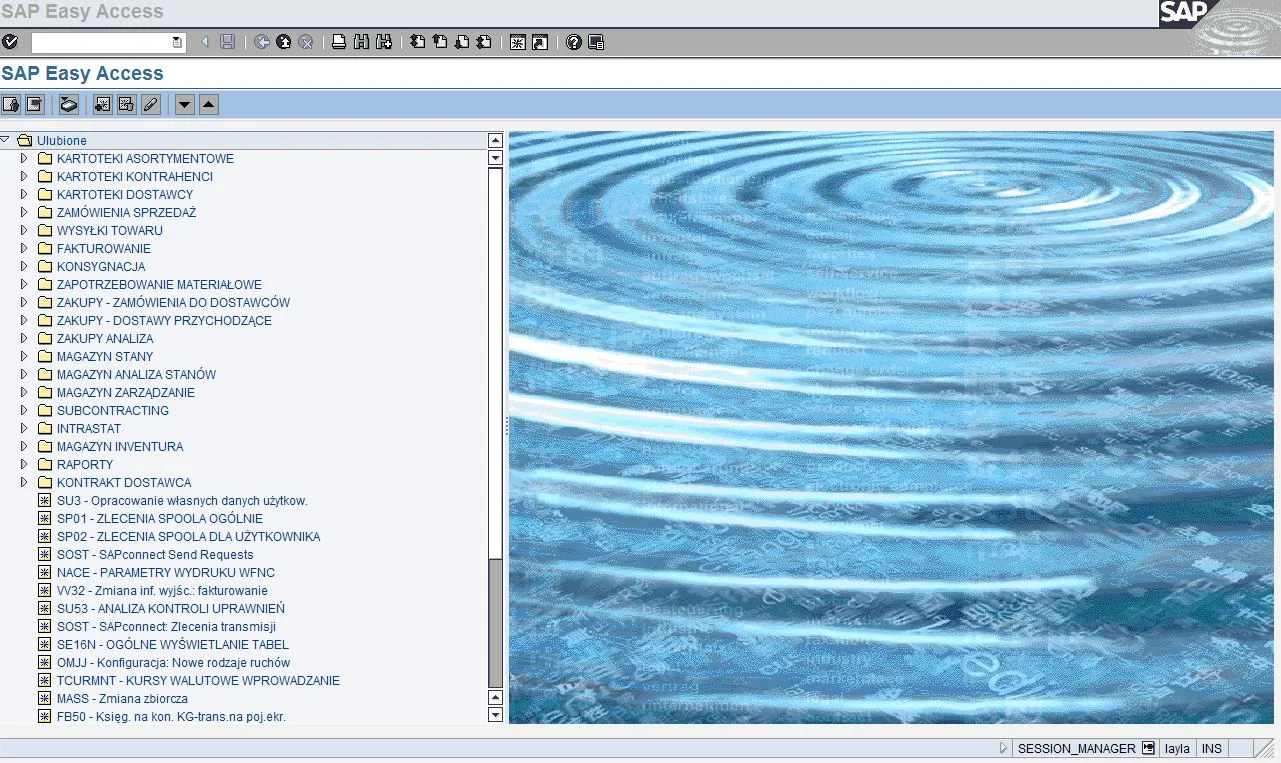Click the bottommost scroll arrow of the tree
Screen dimensions: 1281x763
coord(495,715)
